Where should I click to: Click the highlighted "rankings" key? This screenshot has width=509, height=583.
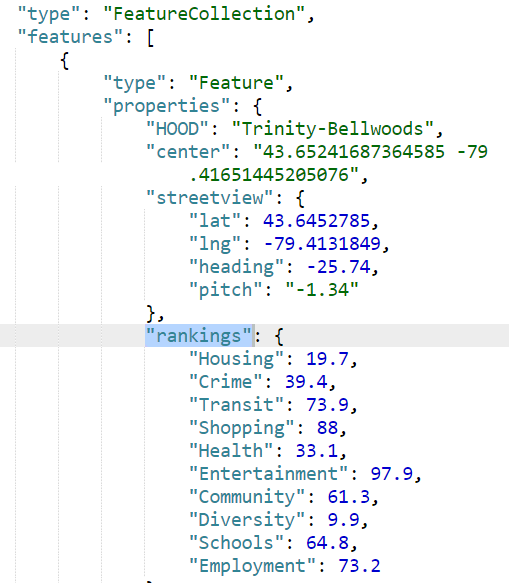tap(199, 336)
